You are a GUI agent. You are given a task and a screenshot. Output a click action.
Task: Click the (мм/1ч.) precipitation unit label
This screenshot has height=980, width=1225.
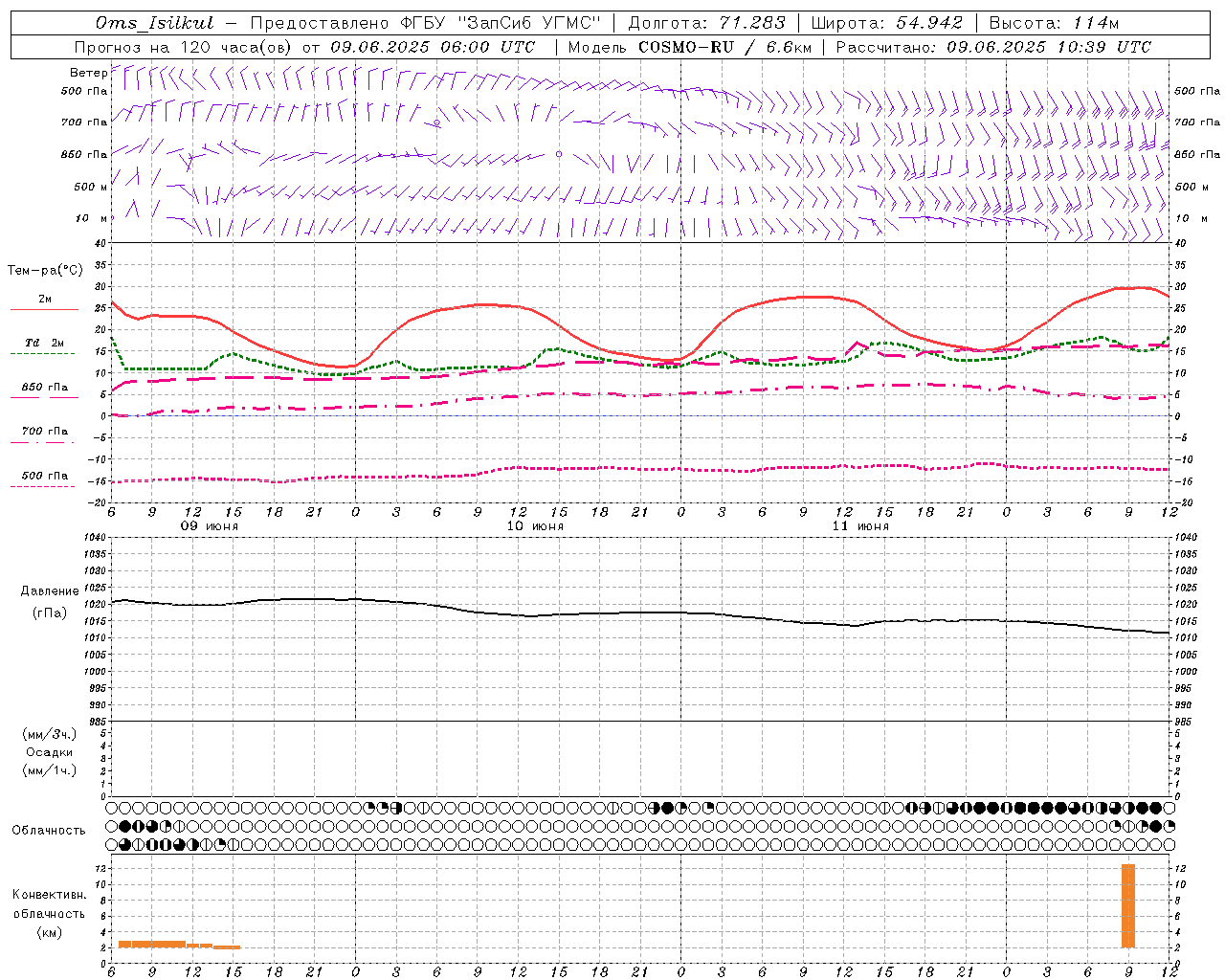coord(50,770)
